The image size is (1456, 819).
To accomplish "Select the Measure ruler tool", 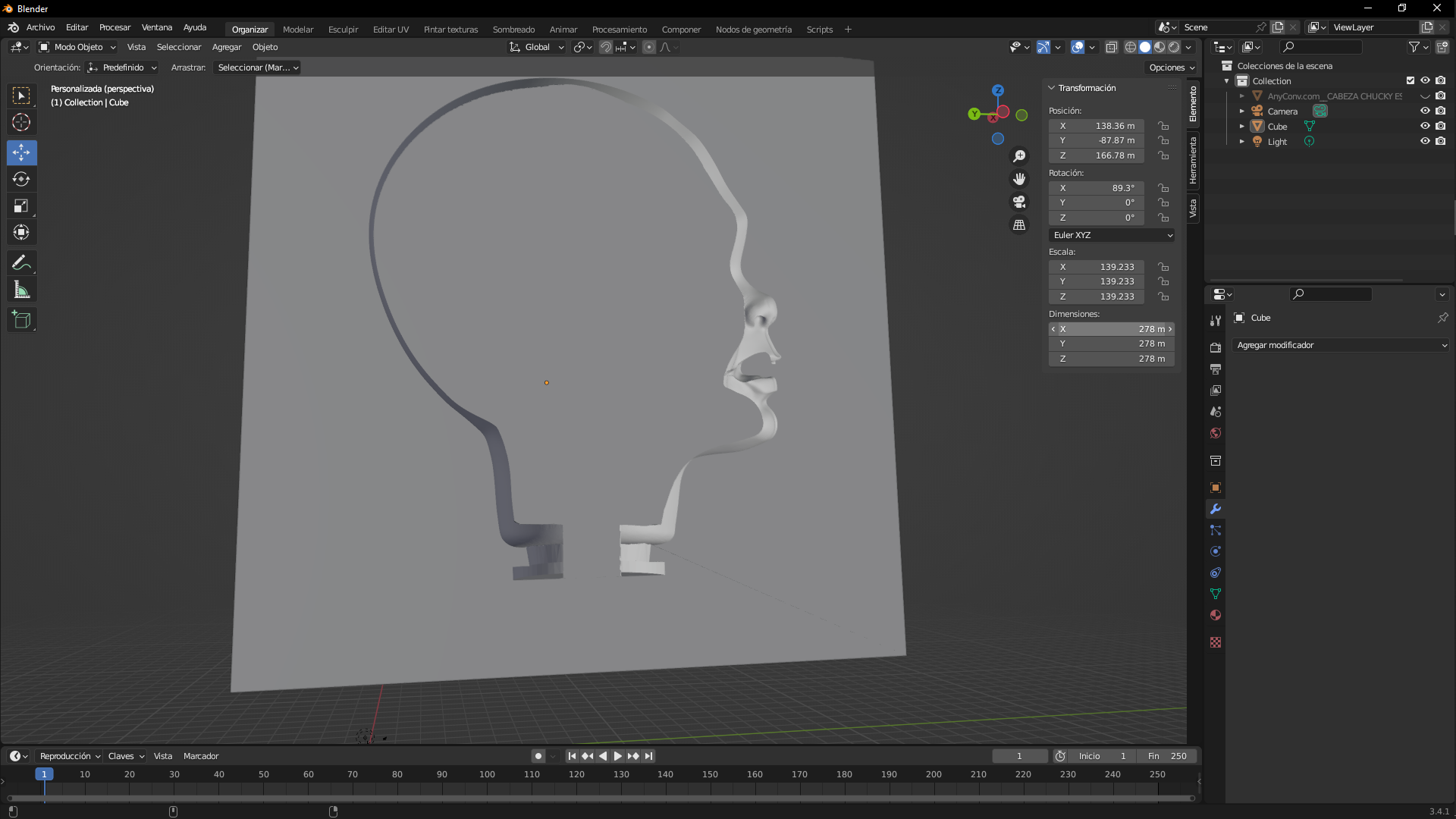I will pos(21,290).
